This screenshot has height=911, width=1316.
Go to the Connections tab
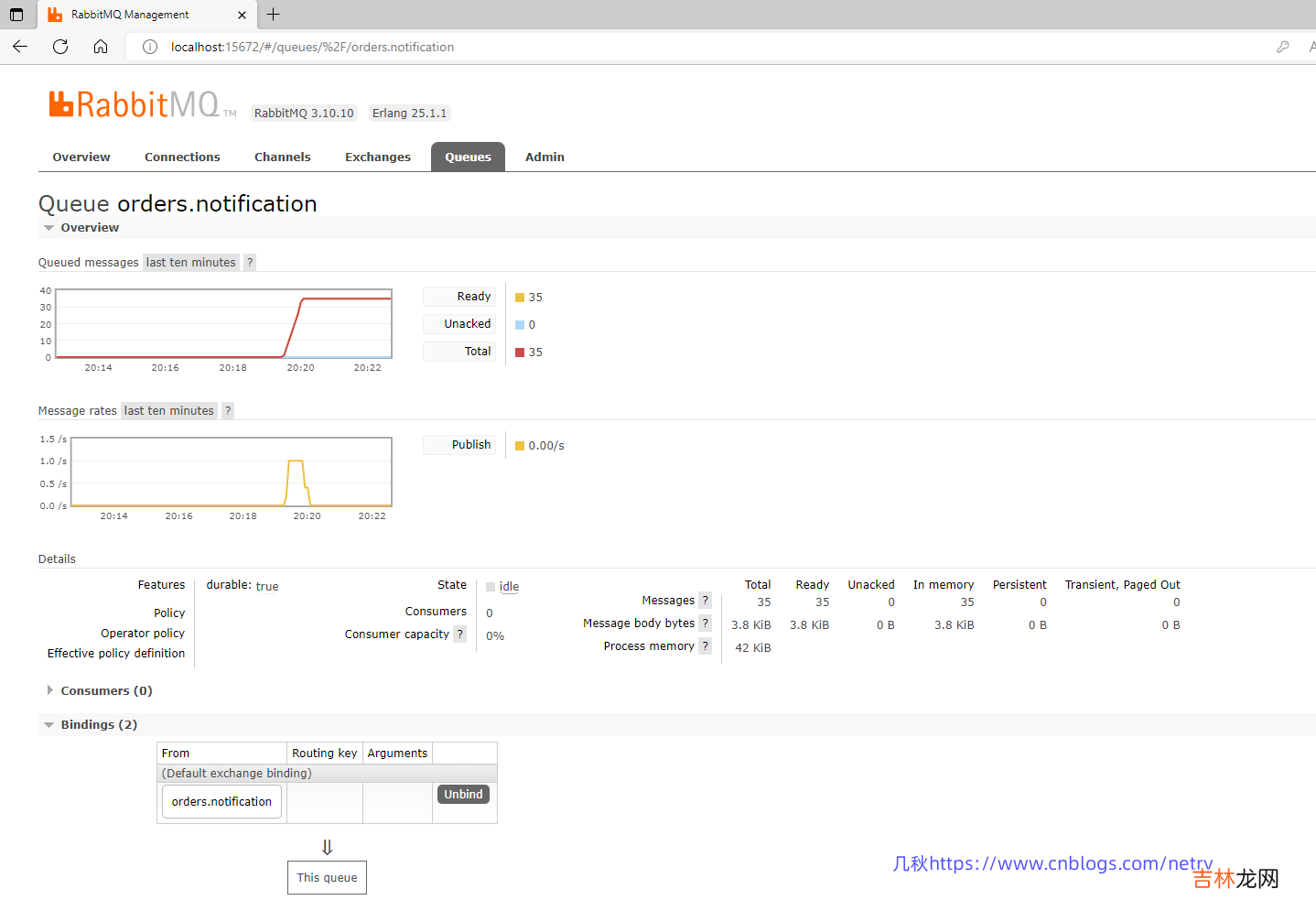pos(182,157)
